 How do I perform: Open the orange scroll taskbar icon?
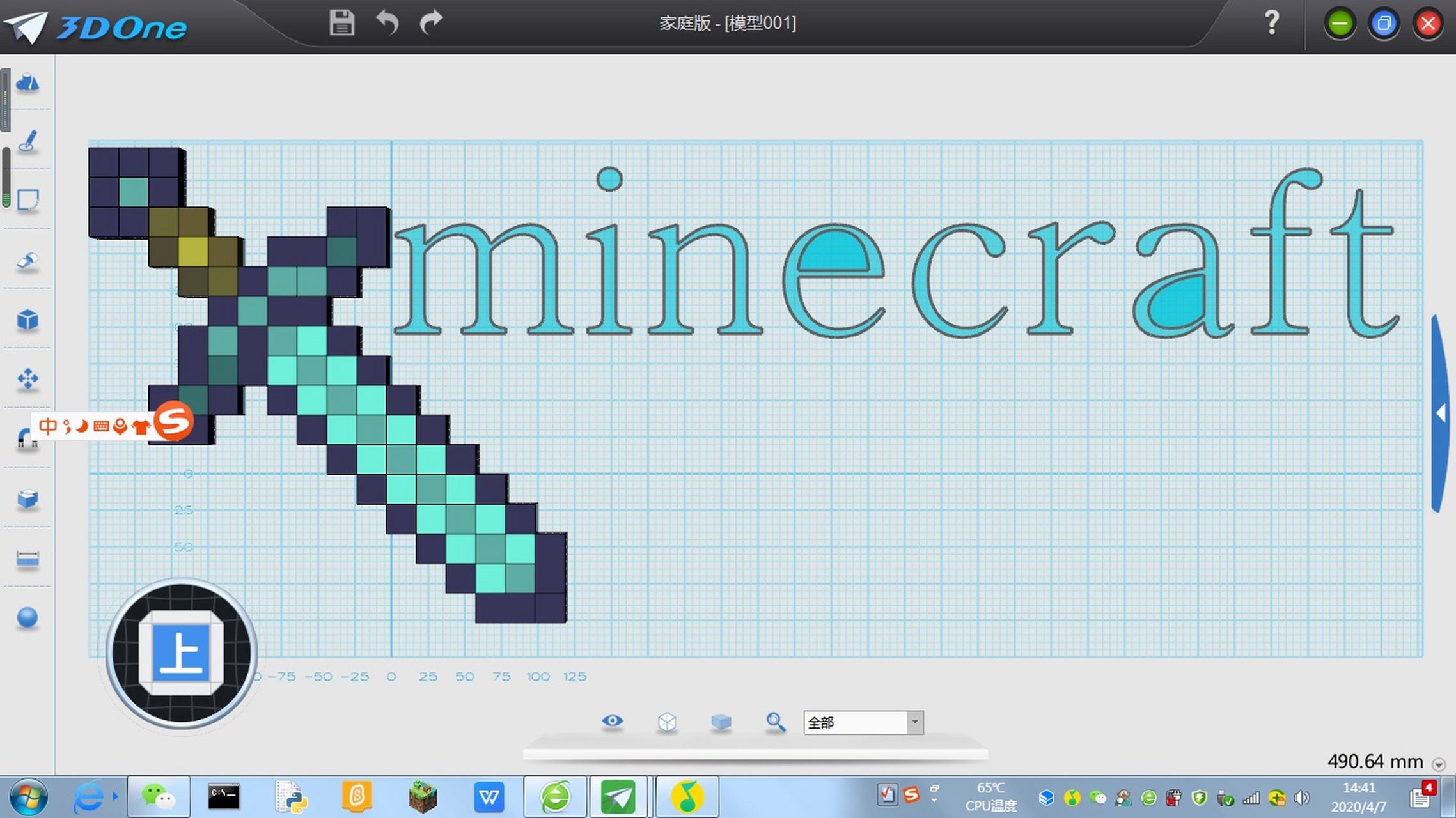357,797
